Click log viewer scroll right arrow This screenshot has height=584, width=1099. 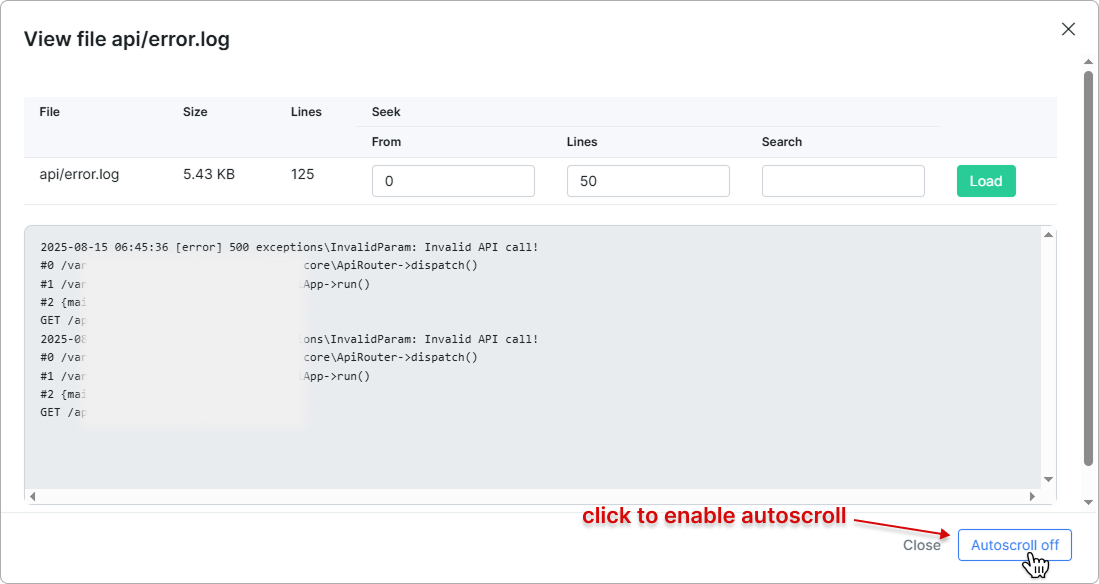[1033, 496]
